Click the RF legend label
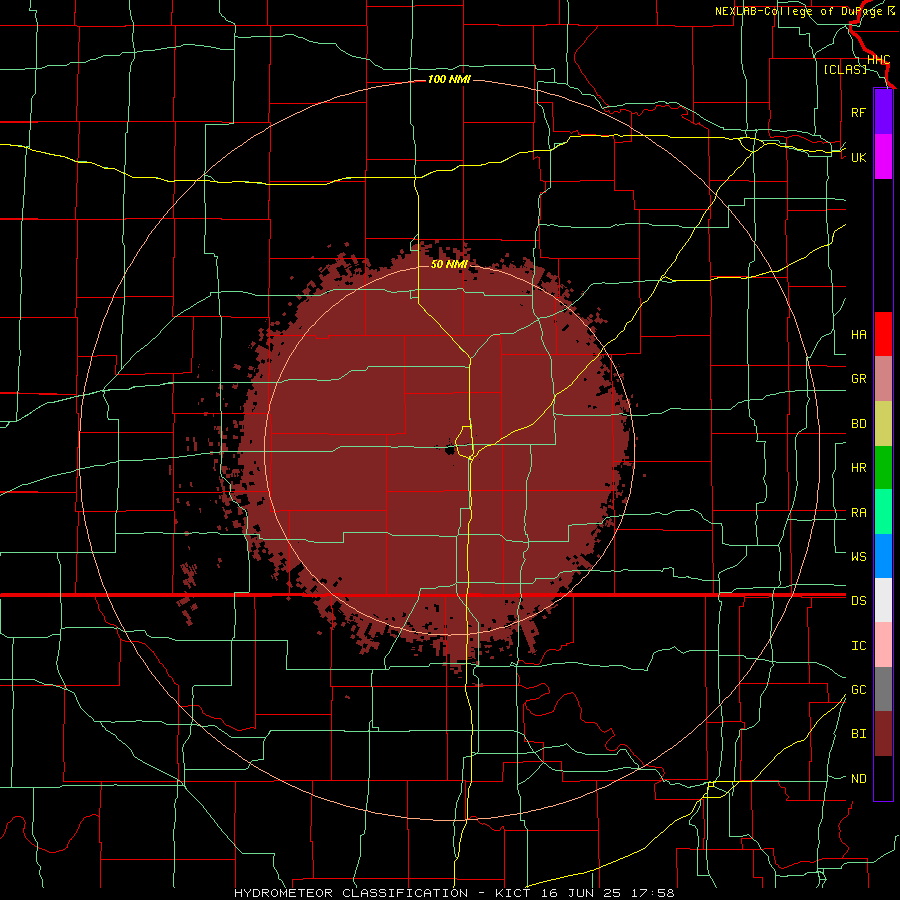Viewport: 900px width, 900px height. 858,112
